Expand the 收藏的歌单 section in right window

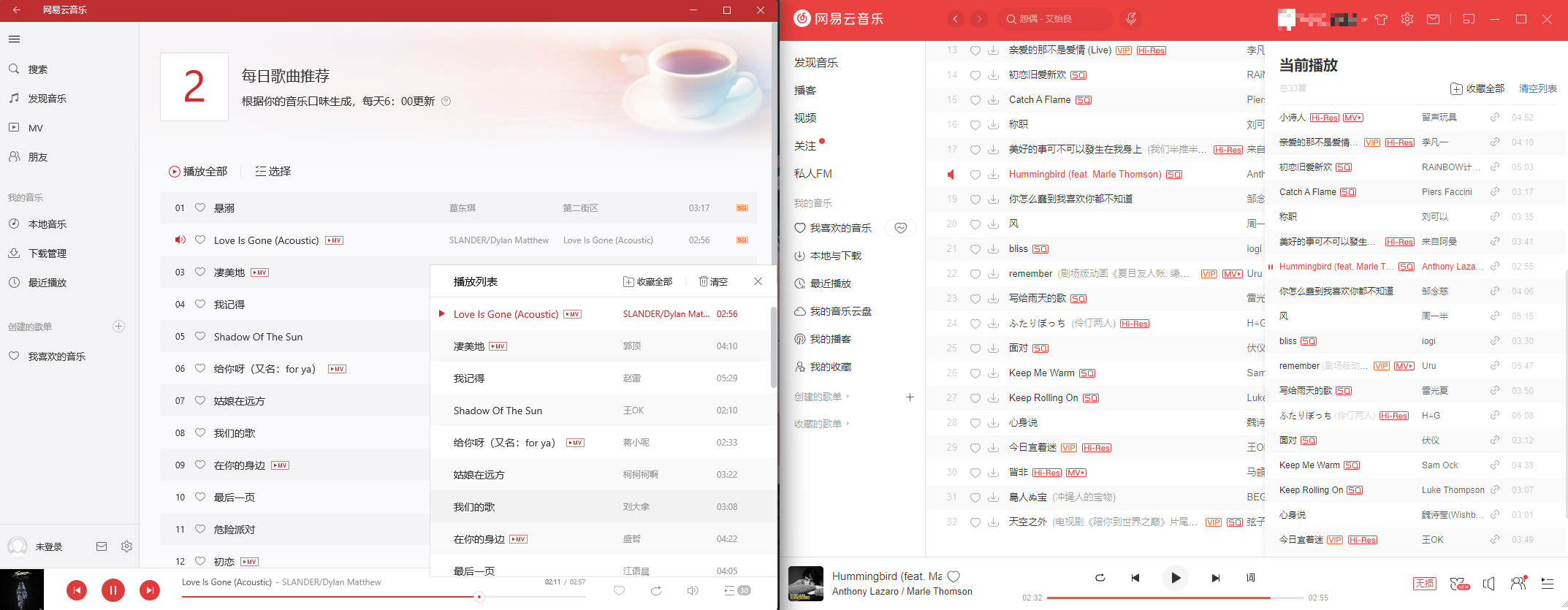[x=823, y=424]
